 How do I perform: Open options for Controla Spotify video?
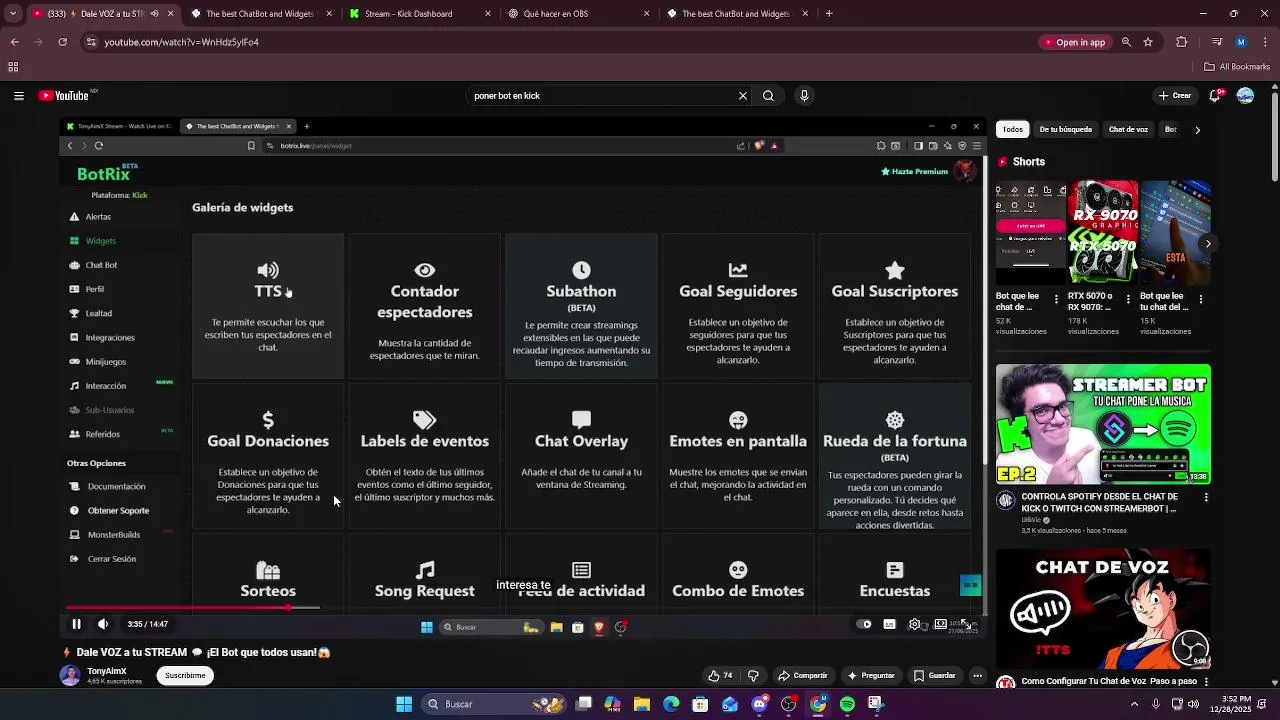(1206, 497)
